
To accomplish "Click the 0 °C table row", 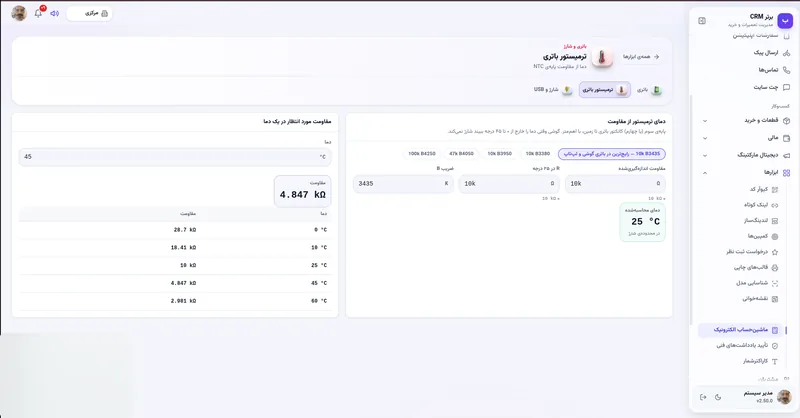I will click(x=175, y=230).
